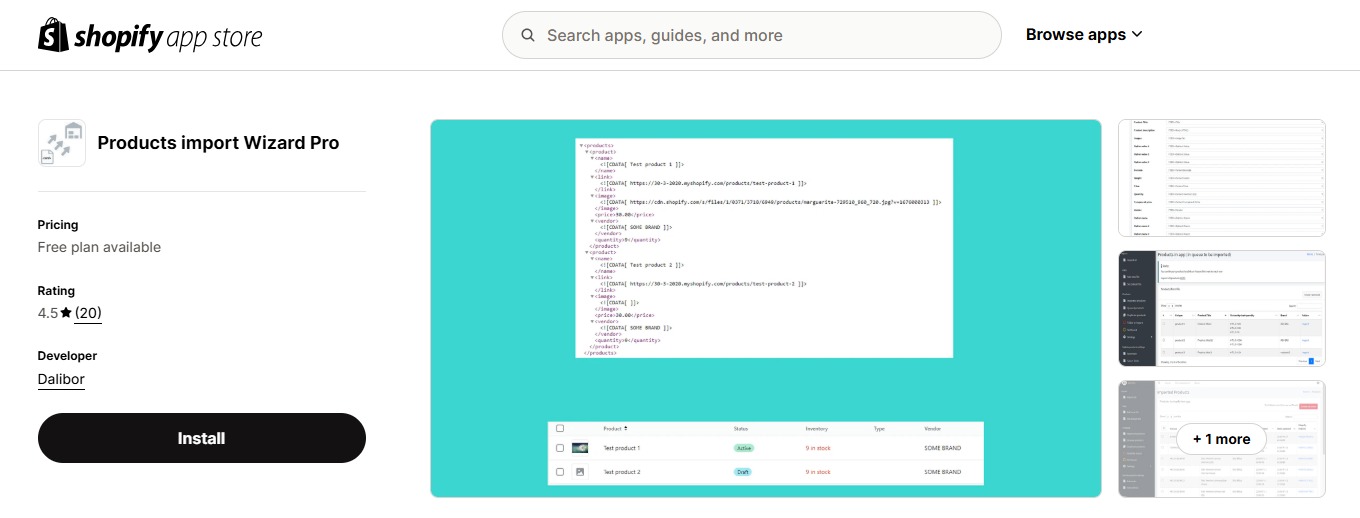Click the Test product 2 placeholder image icon
Viewport: 1360px width, 518px height.
tap(580, 471)
